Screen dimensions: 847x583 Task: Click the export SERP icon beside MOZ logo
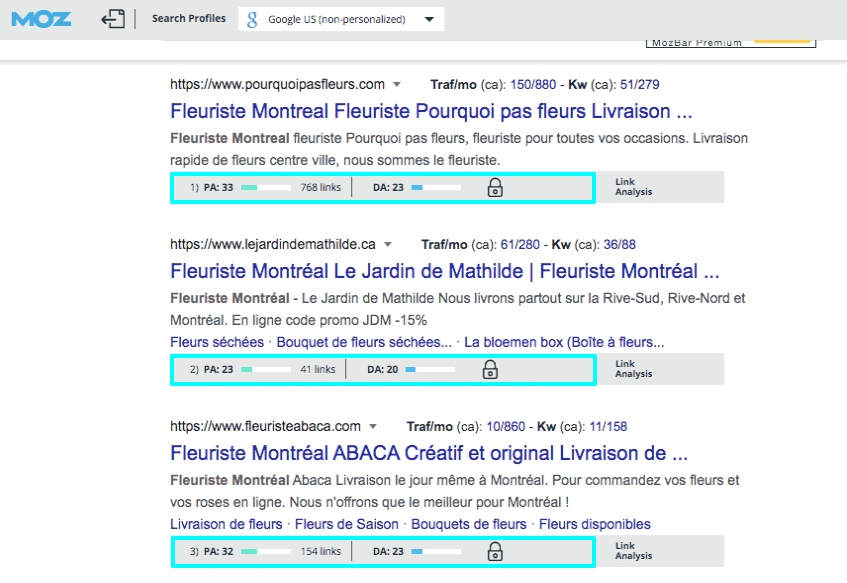[113, 19]
